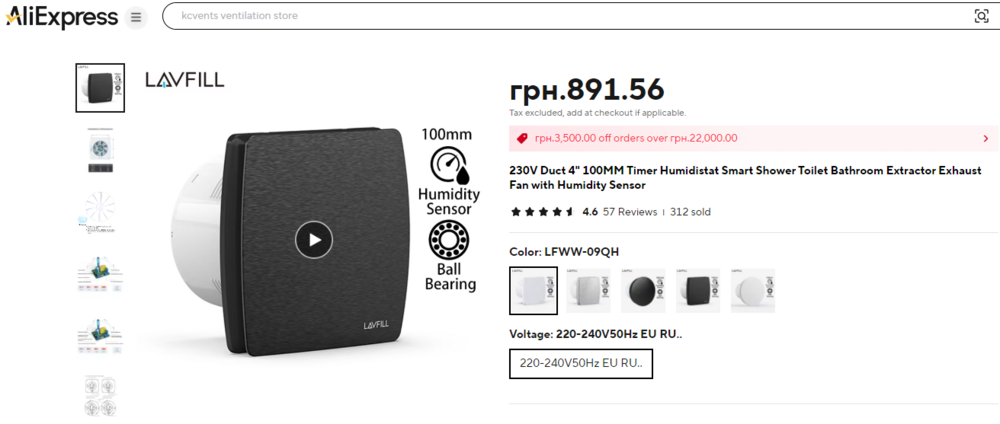Viewport: 1000px width, 424px height.
Task: Open the discount offer off orders banner
Action: pos(754,138)
